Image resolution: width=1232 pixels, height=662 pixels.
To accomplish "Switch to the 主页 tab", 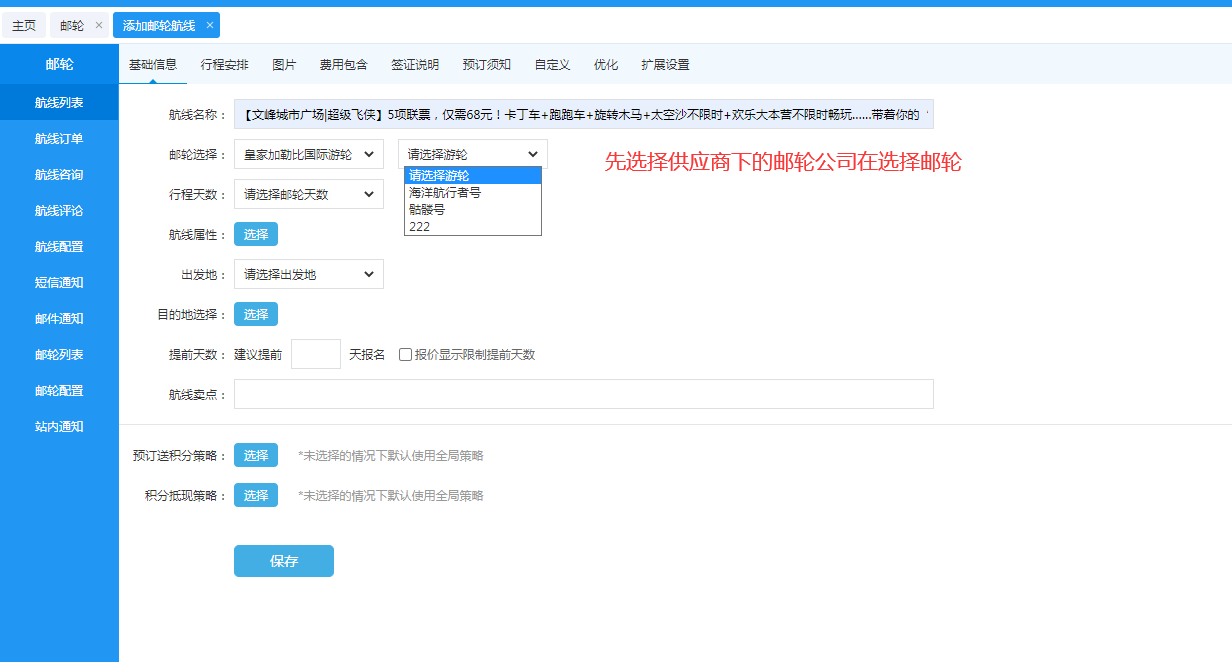I will [x=24, y=25].
